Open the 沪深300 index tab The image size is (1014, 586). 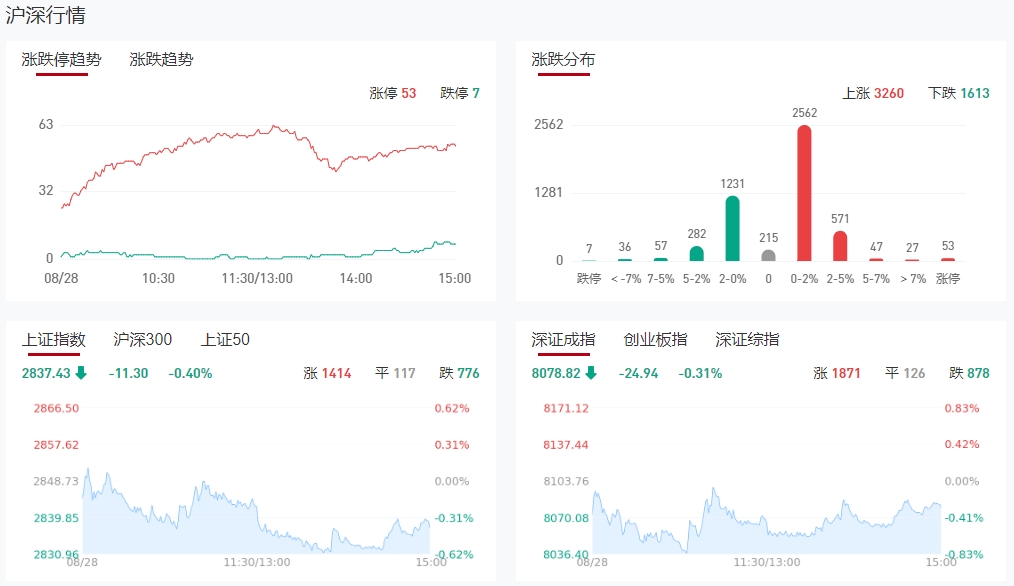tap(142, 340)
